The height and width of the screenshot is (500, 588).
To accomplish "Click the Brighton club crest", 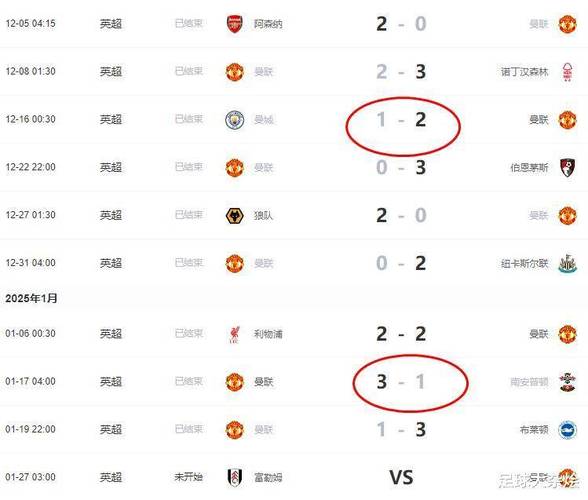I will [x=567, y=430].
